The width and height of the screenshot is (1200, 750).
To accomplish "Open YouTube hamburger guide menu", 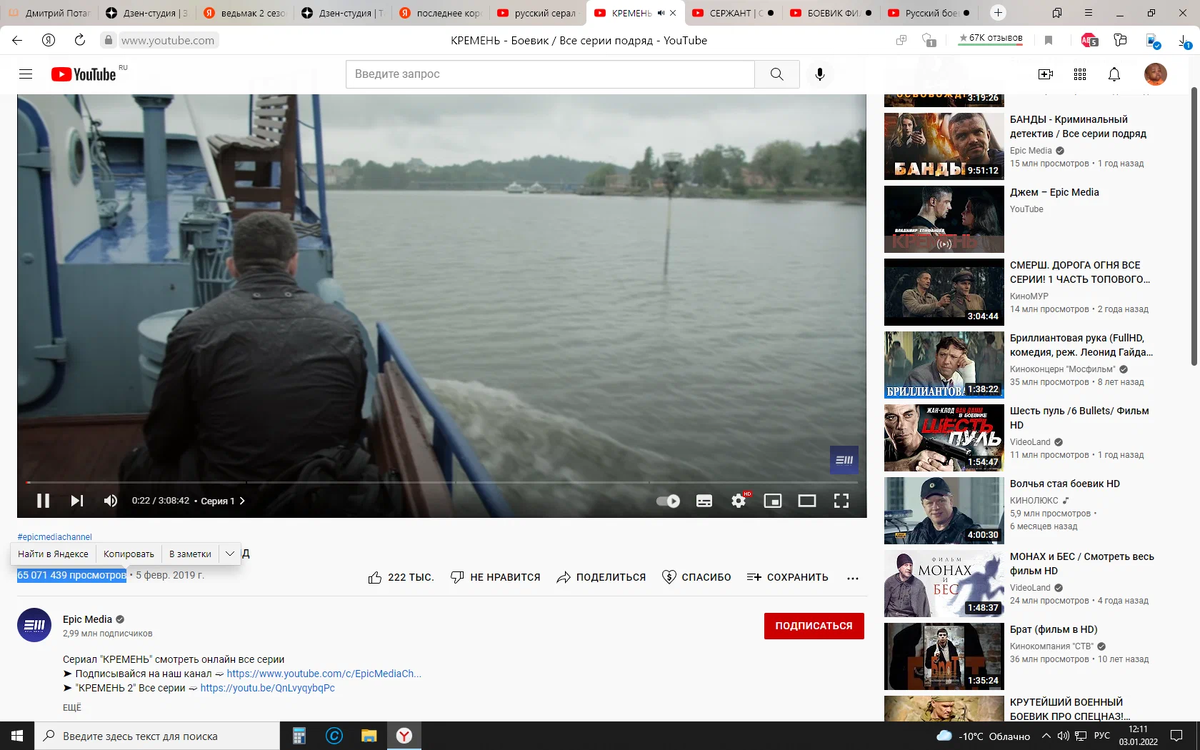I will pos(26,74).
